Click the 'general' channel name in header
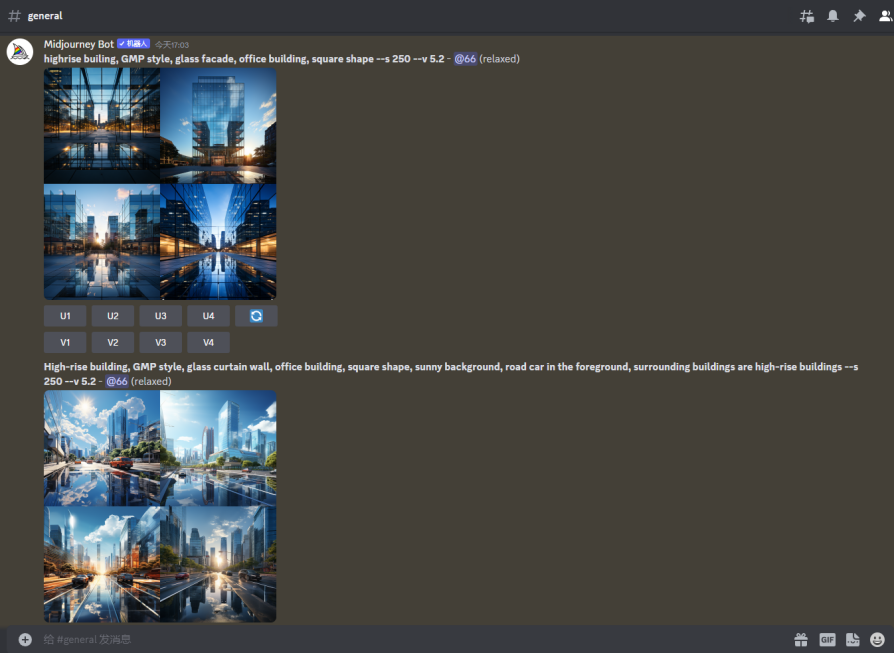Screen dimensions: 894x653 point(45,16)
